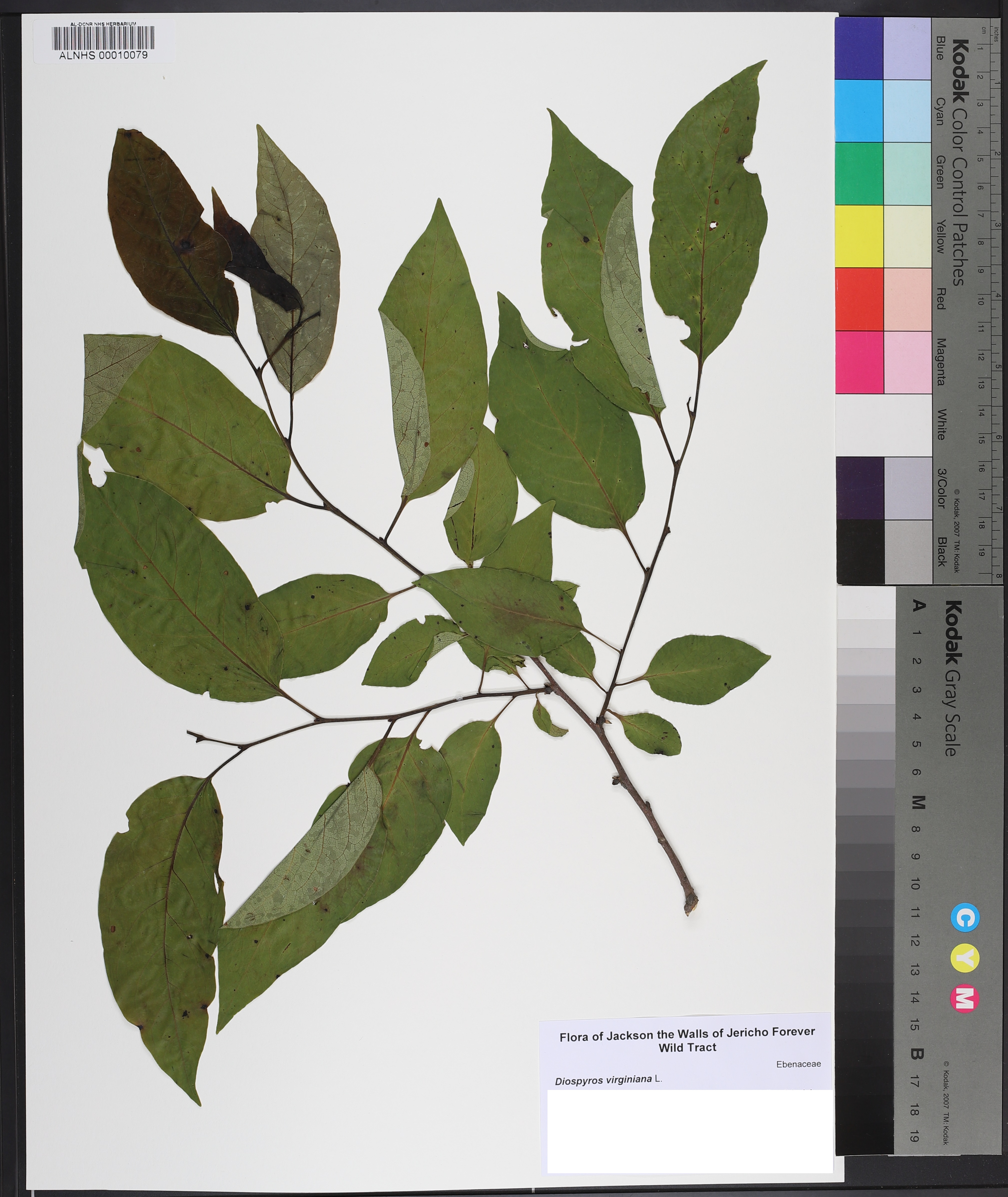Click the pale yellow tint patch

907,237
